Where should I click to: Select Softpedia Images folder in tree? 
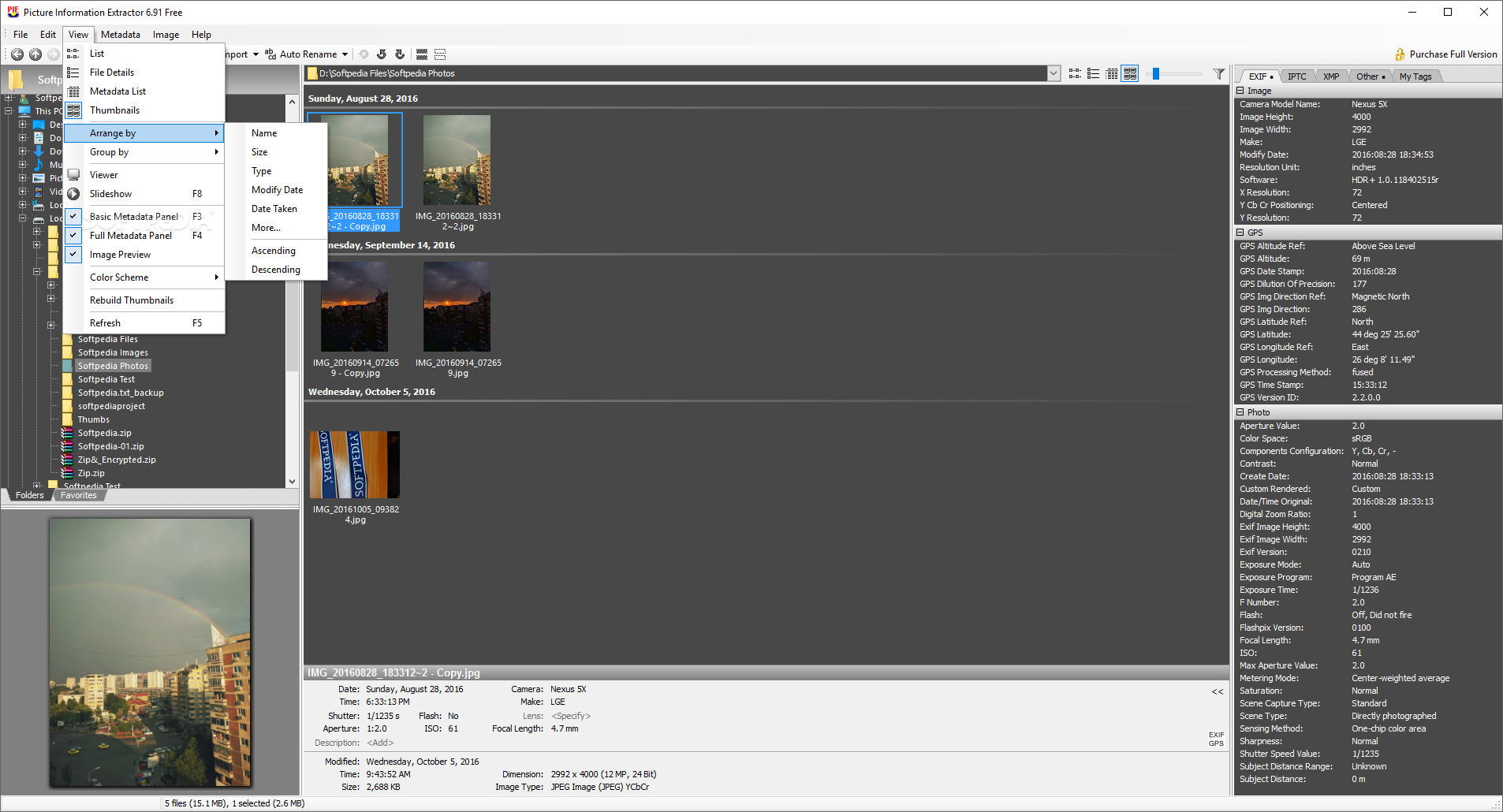coord(113,352)
